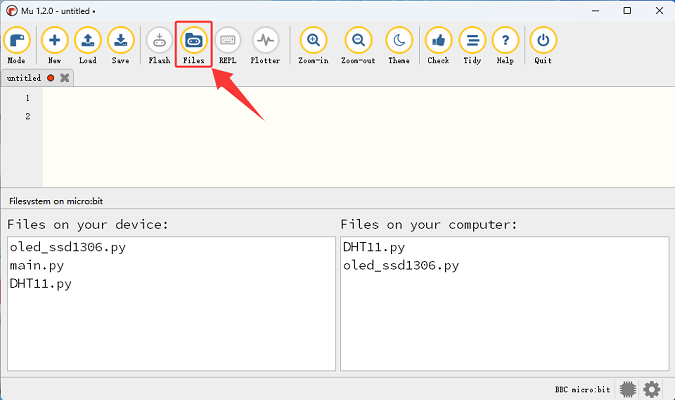Close the Mu window
Image resolution: width=675 pixels, height=400 pixels.
pyautogui.click(x=660, y=11)
